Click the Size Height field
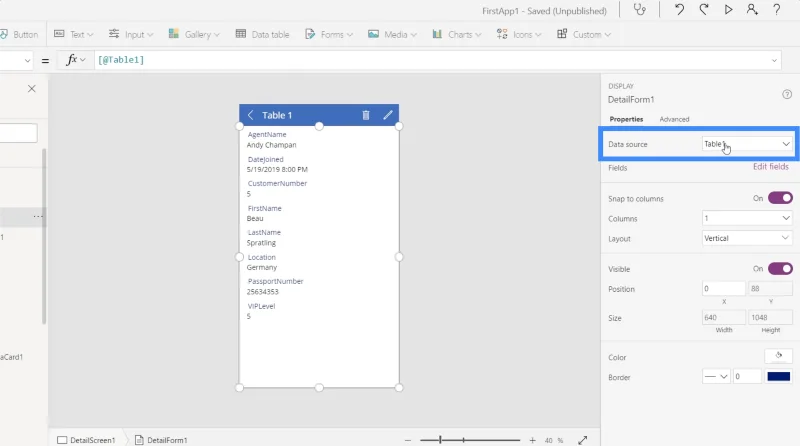This screenshot has height=446, width=800. [770, 317]
